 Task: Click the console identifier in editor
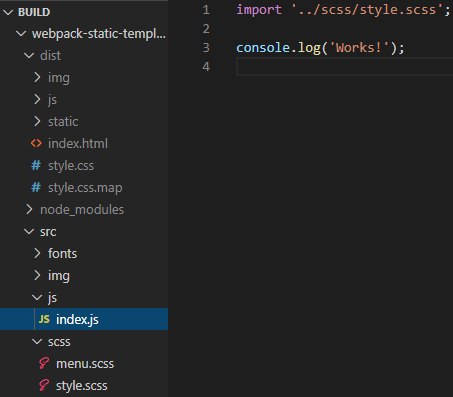[x=263, y=48]
